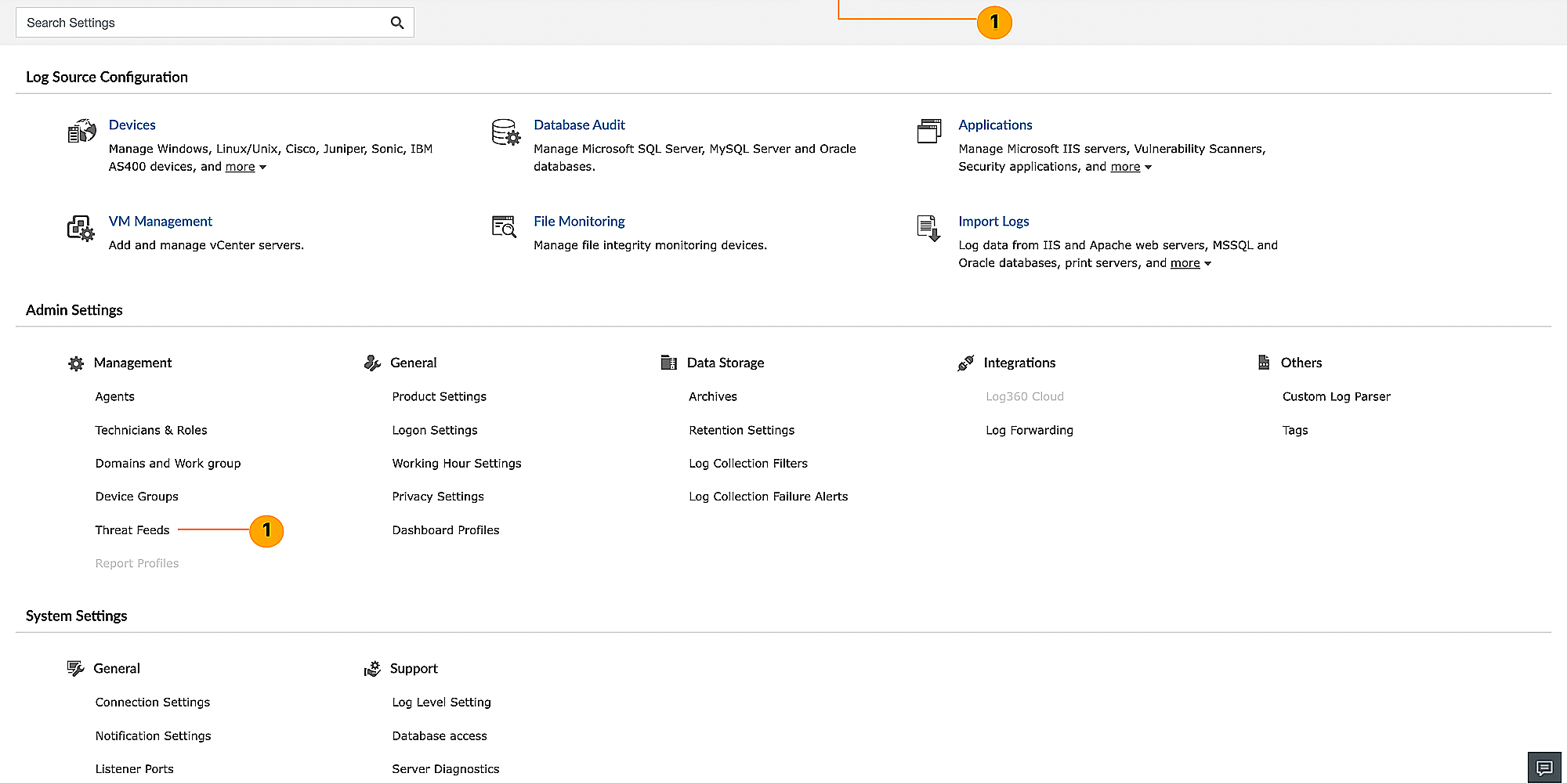Open Technicians & Roles
This screenshot has width=1567, height=784.
[x=151, y=430]
